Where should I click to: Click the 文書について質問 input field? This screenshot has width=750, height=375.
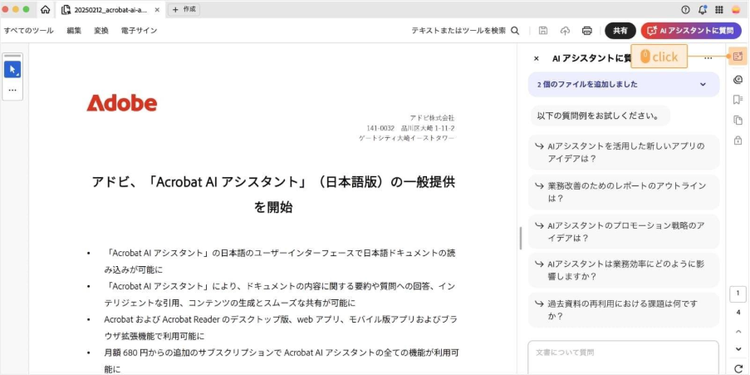[623, 357]
